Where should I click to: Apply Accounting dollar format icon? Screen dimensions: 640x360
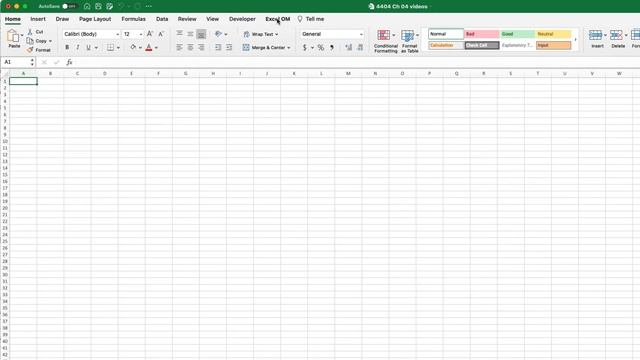304,48
